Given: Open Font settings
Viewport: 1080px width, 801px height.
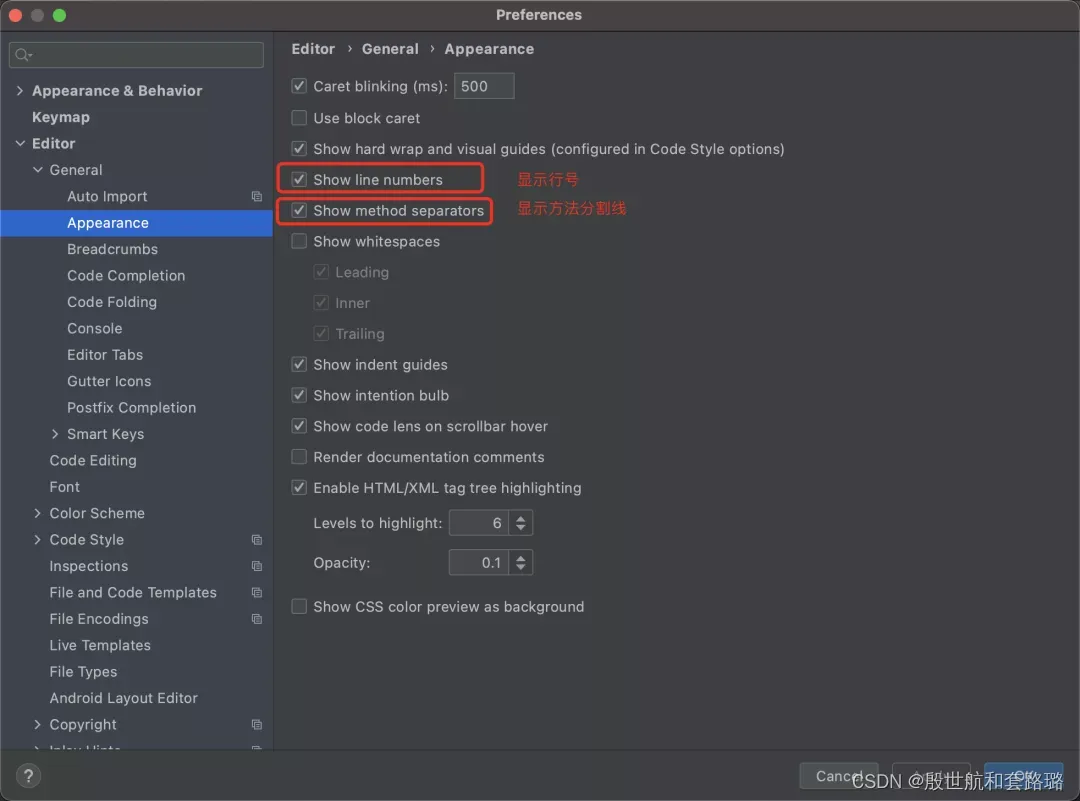Looking at the screenshot, I should tap(65, 487).
